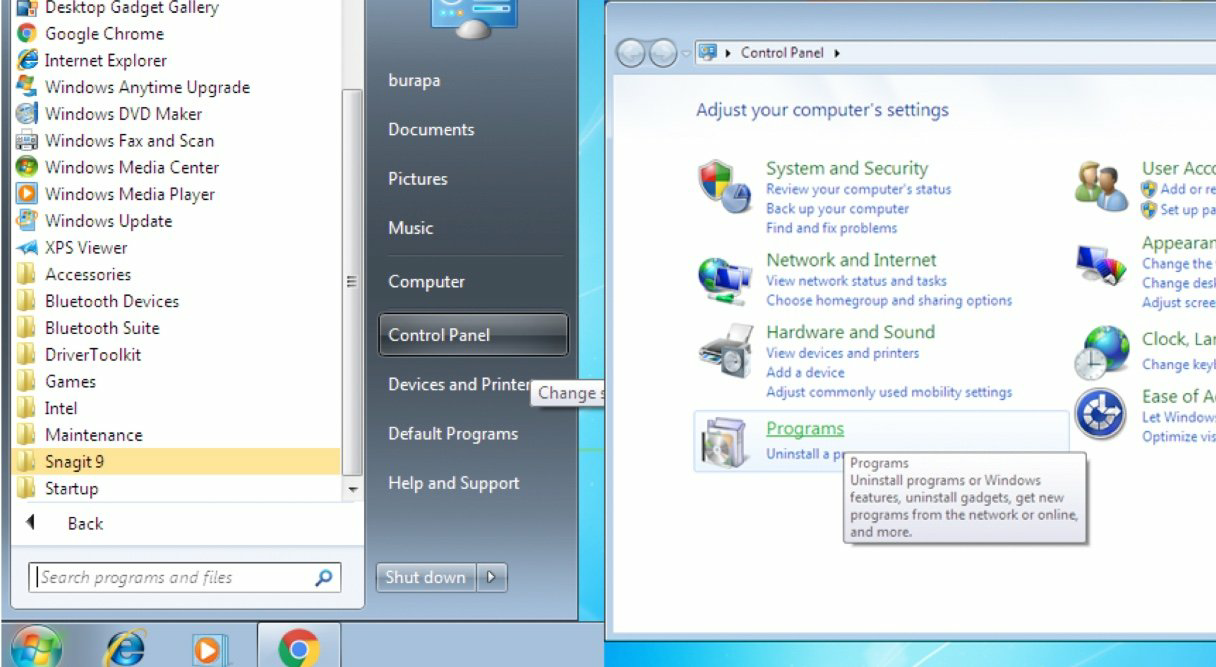Open Devices and Printers from Start menu
The height and width of the screenshot is (667, 1216).
459,384
